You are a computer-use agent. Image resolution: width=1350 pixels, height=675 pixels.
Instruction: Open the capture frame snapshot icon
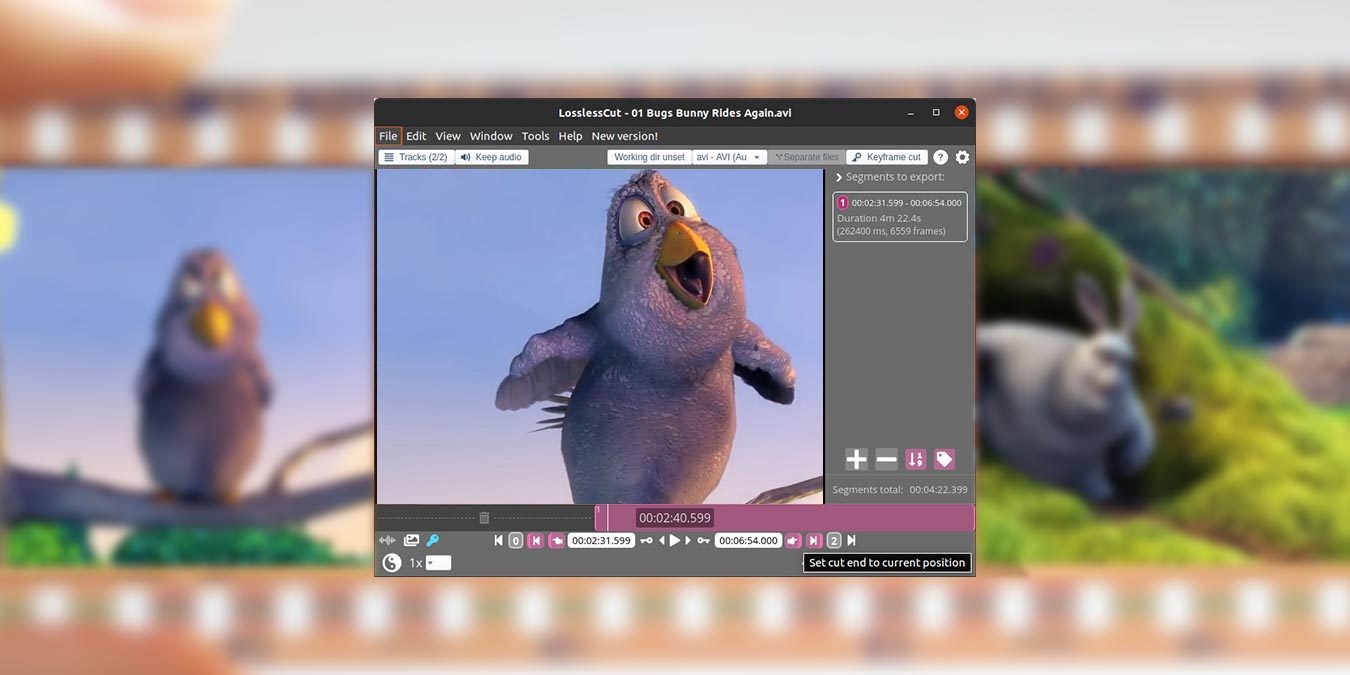[x=410, y=540]
